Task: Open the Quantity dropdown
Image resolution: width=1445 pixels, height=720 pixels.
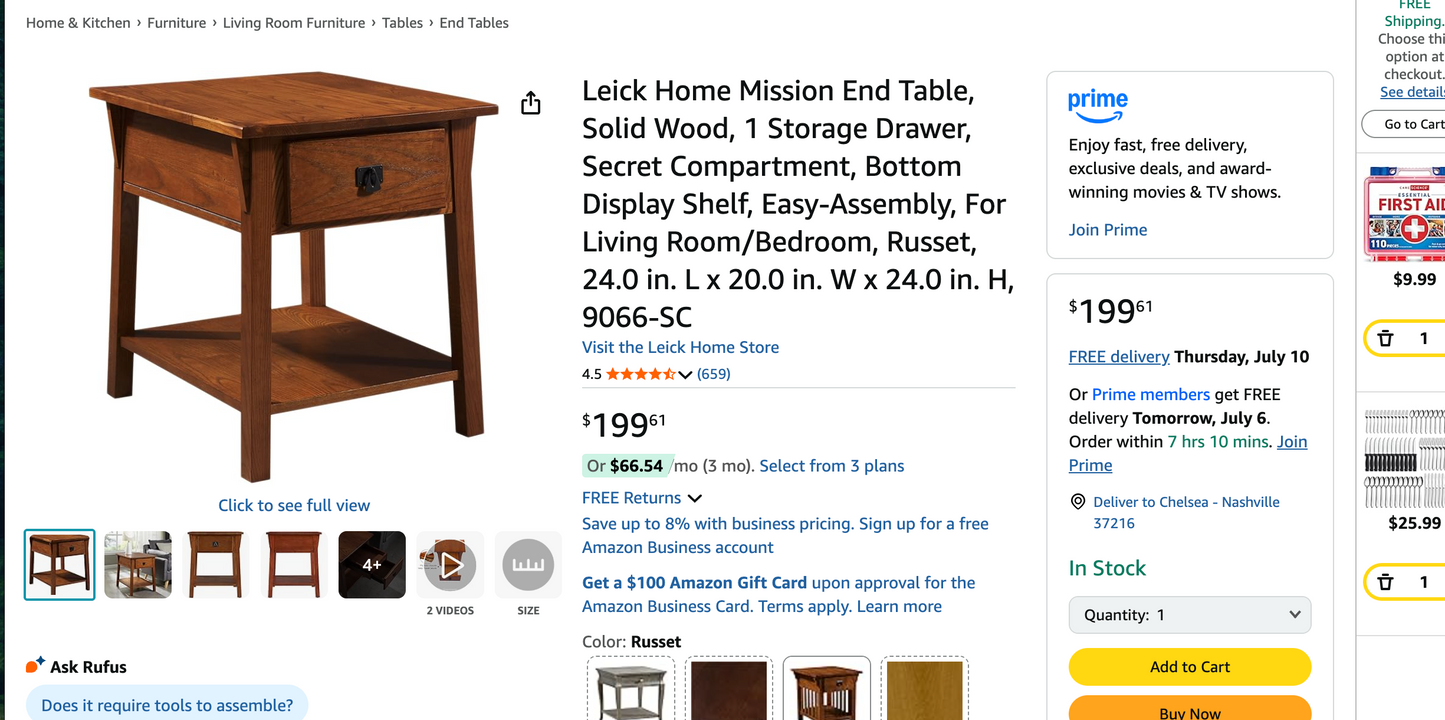Action: [1189, 615]
